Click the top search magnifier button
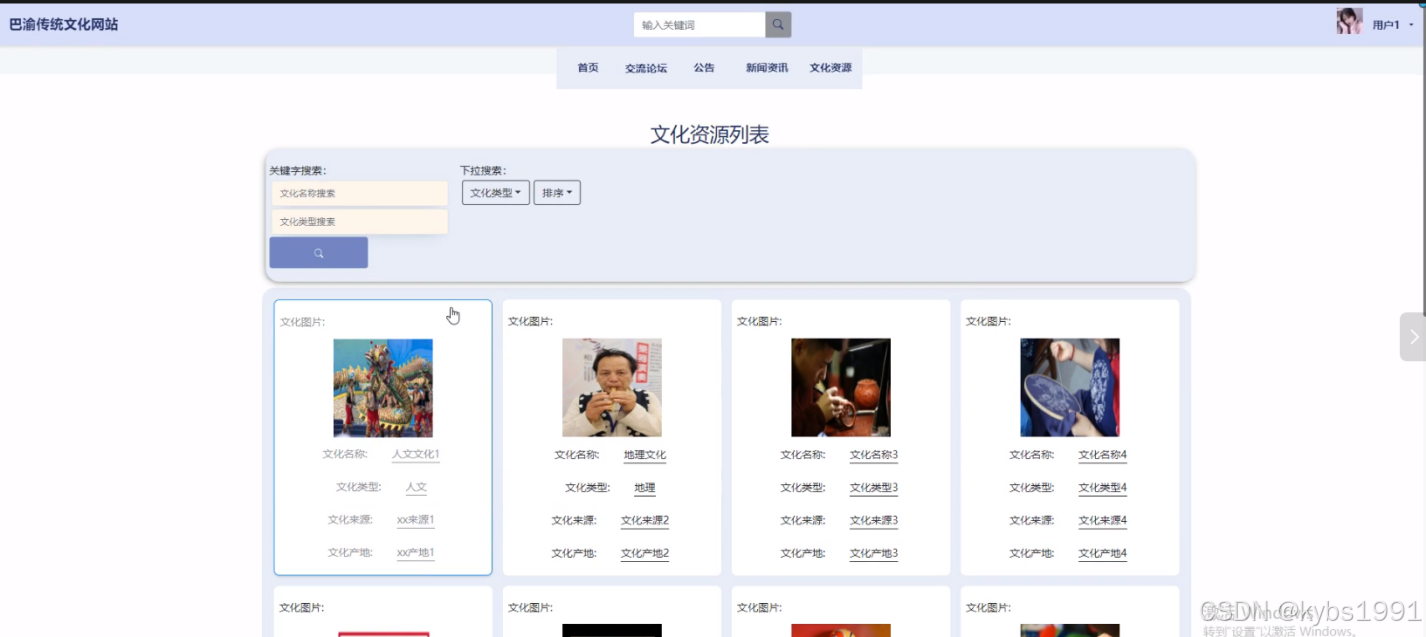 click(x=778, y=25)
